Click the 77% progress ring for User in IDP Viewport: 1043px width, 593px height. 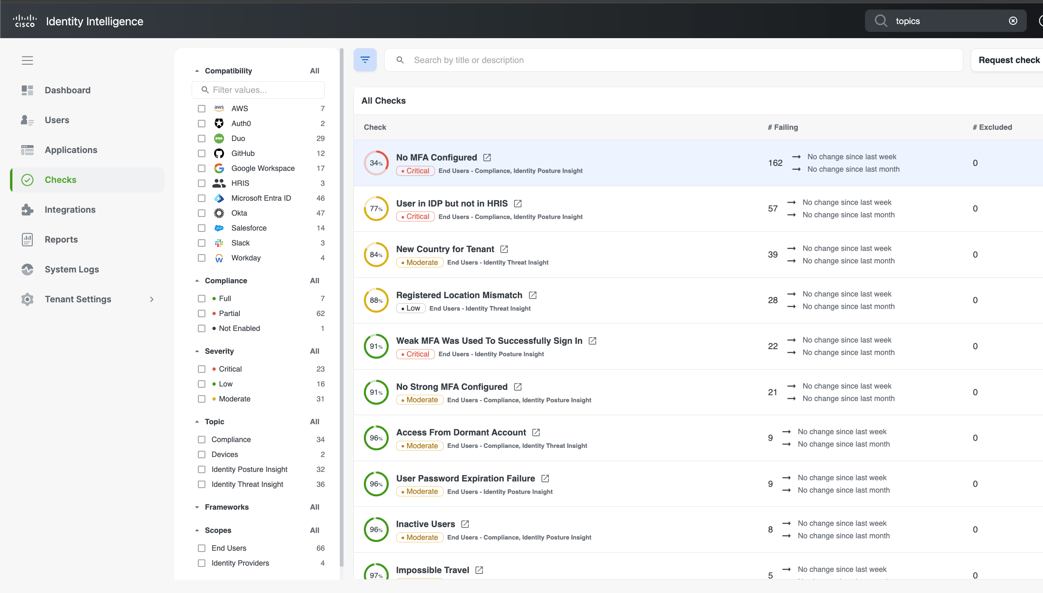[x=376, y=209]
